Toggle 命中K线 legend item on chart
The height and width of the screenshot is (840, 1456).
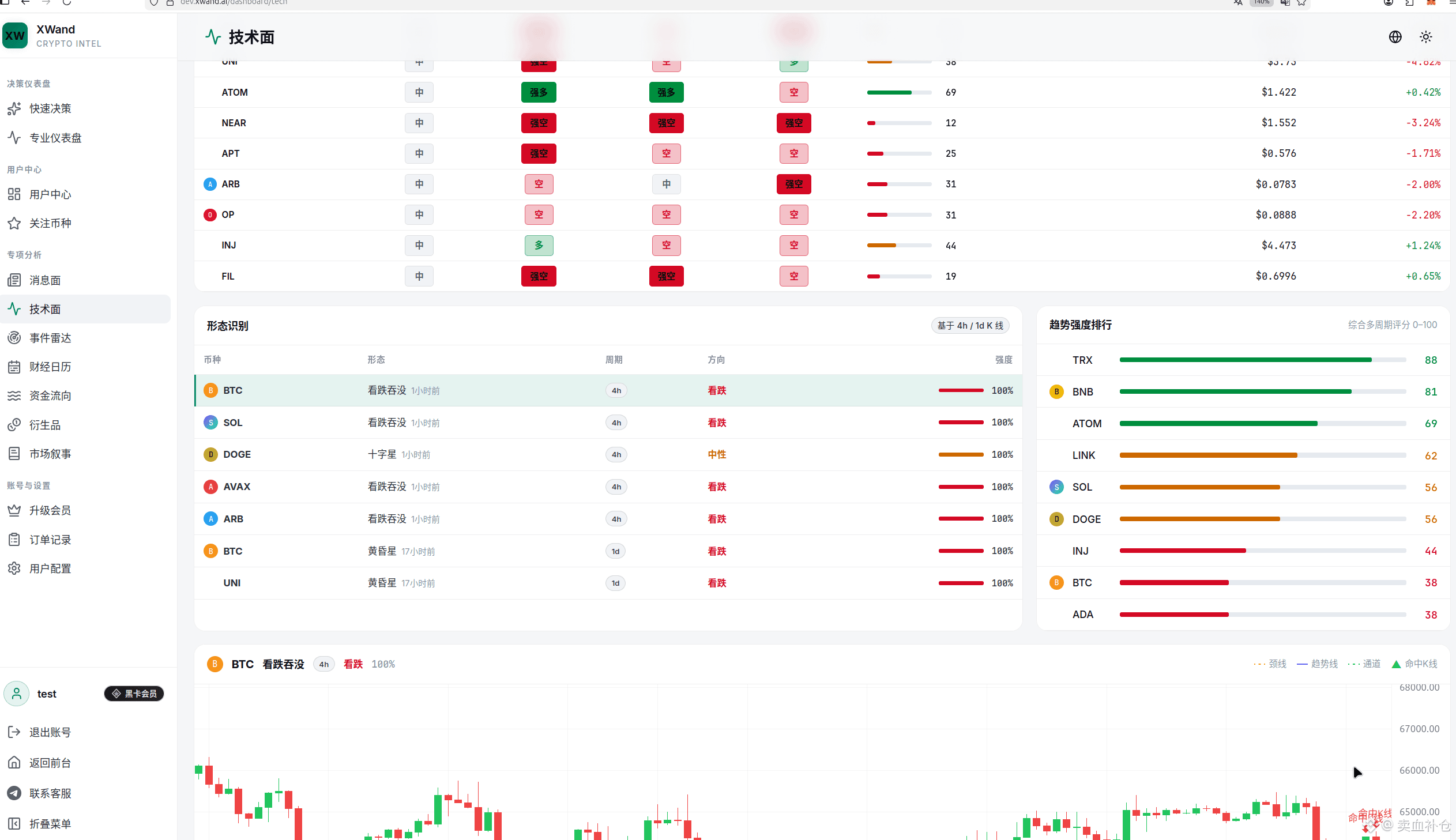pos(1414,664)
